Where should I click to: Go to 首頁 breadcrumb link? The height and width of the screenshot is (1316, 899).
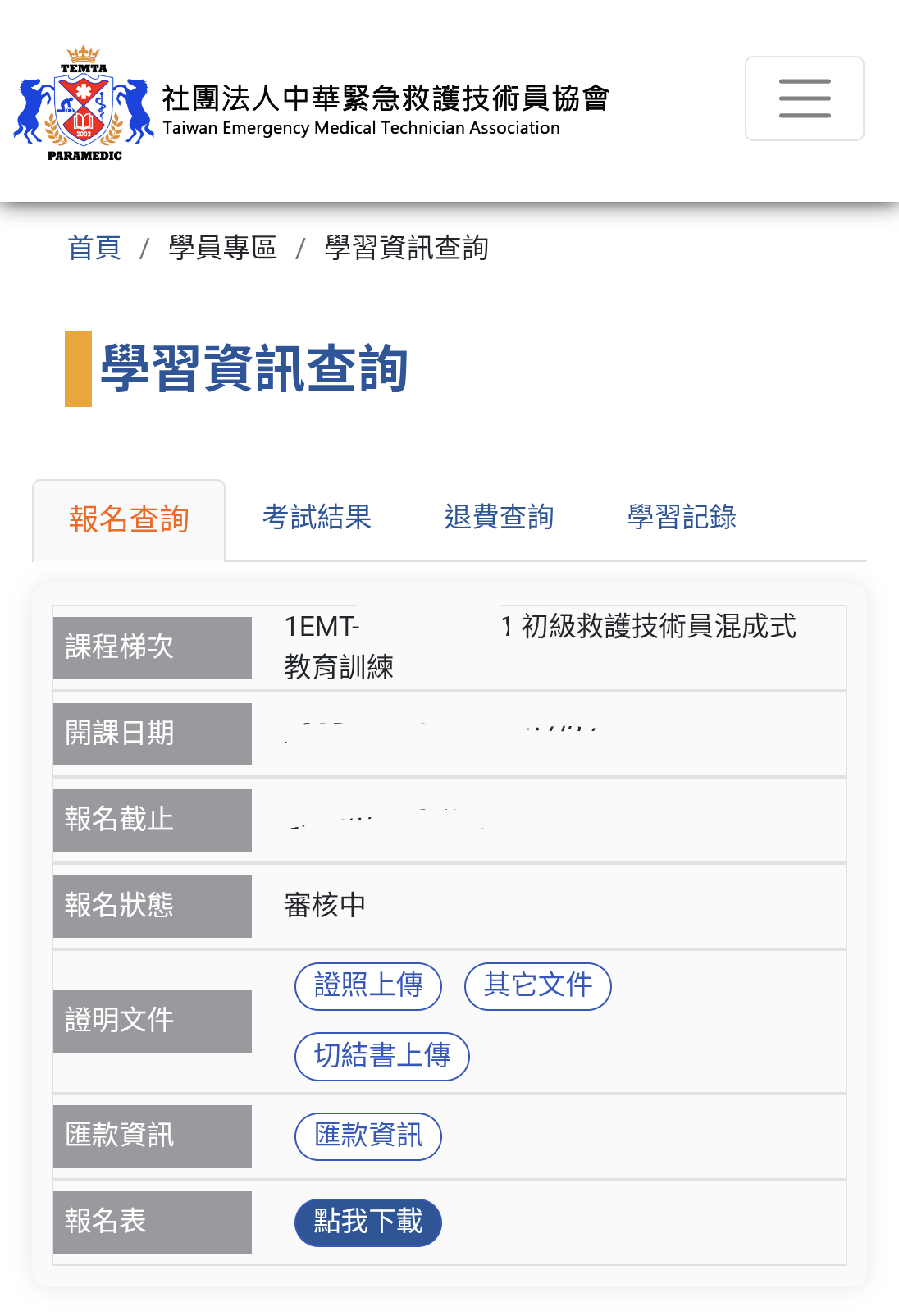pos(94,248)
